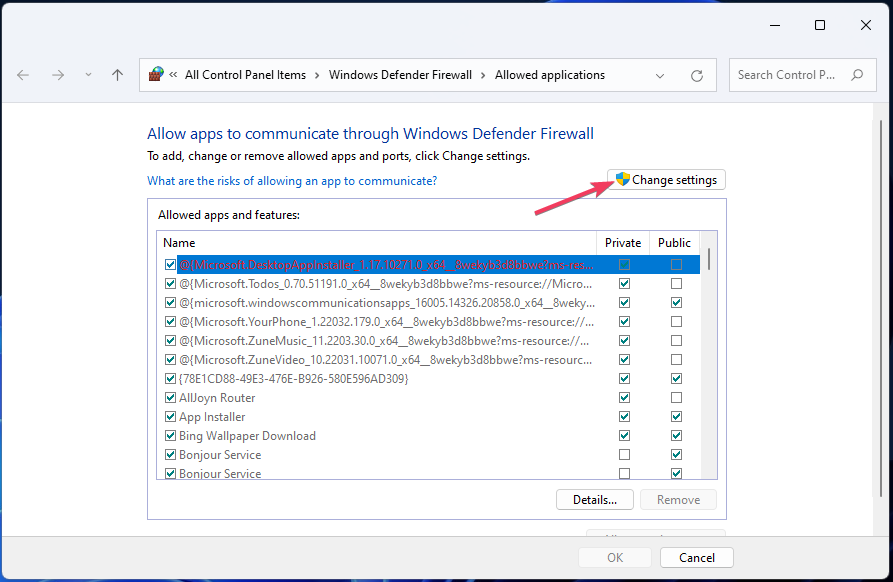Open Windows Defender Firewall breadcrumb
The width and height of the screenshot is (893, 582).
(400, 75)
